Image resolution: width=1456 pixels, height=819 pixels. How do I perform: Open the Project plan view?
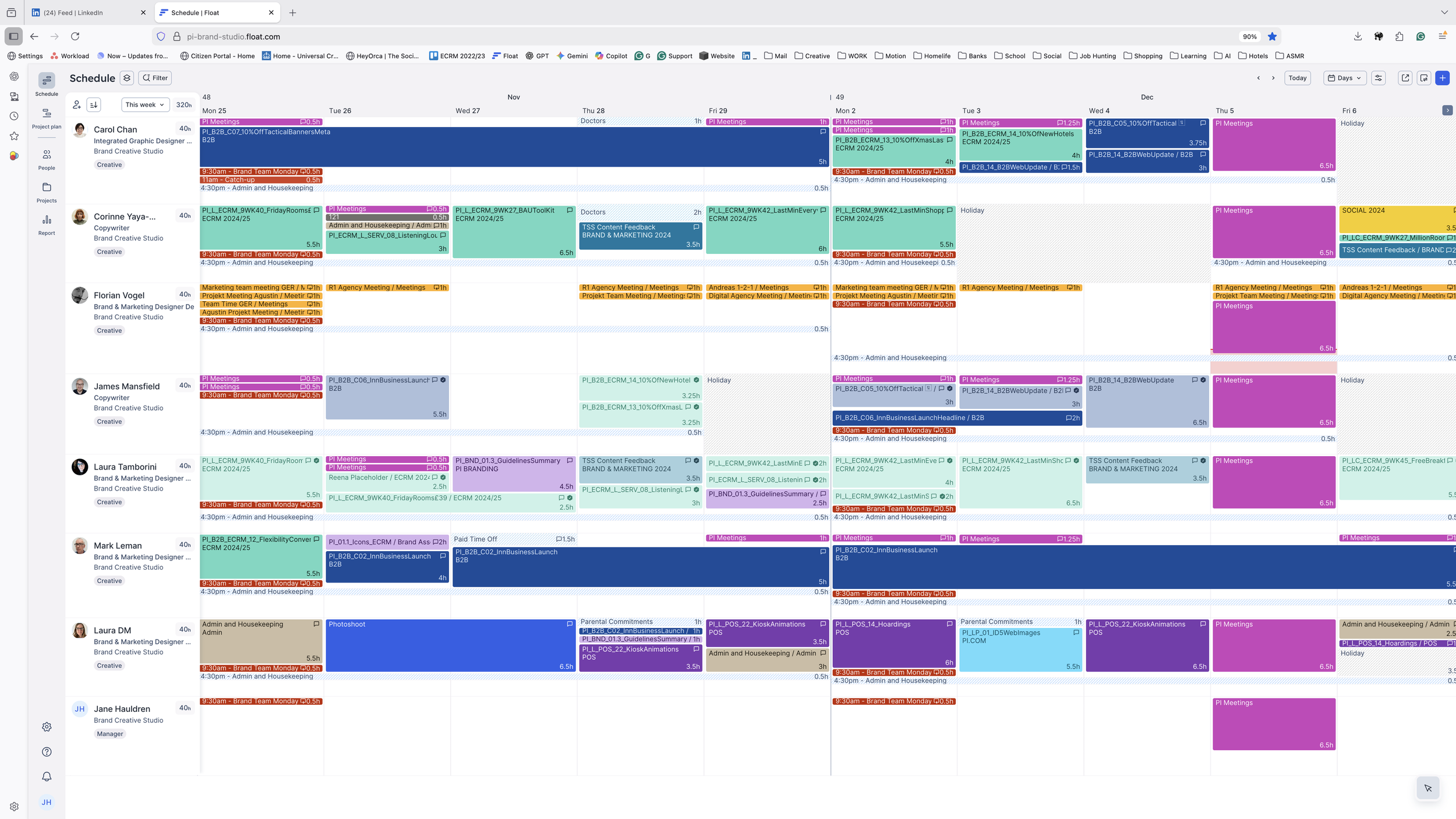click(x=47, y=119)
